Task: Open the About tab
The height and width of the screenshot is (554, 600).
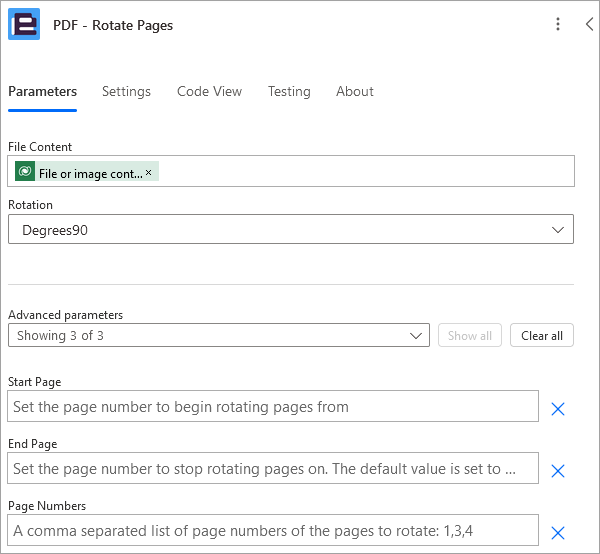Action: coord(355,91)
